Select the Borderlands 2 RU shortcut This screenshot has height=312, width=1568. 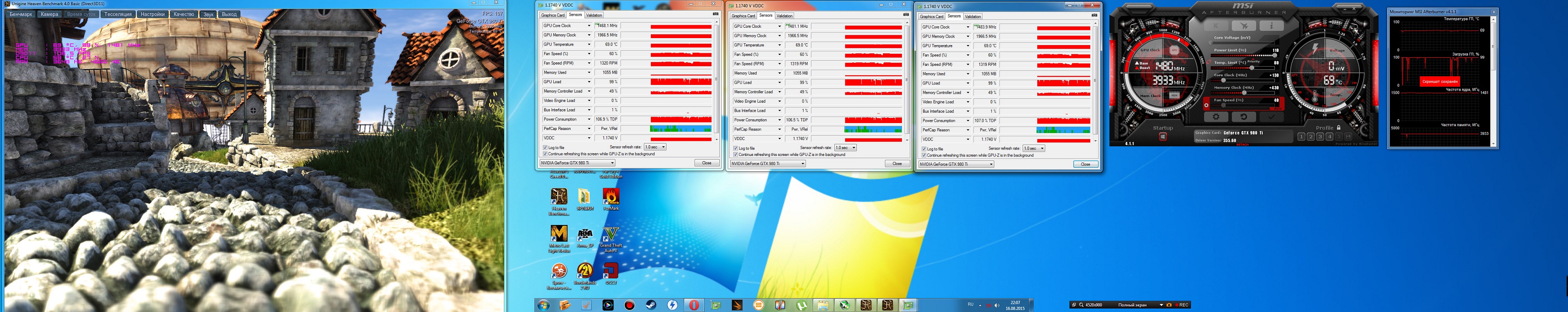585,276
